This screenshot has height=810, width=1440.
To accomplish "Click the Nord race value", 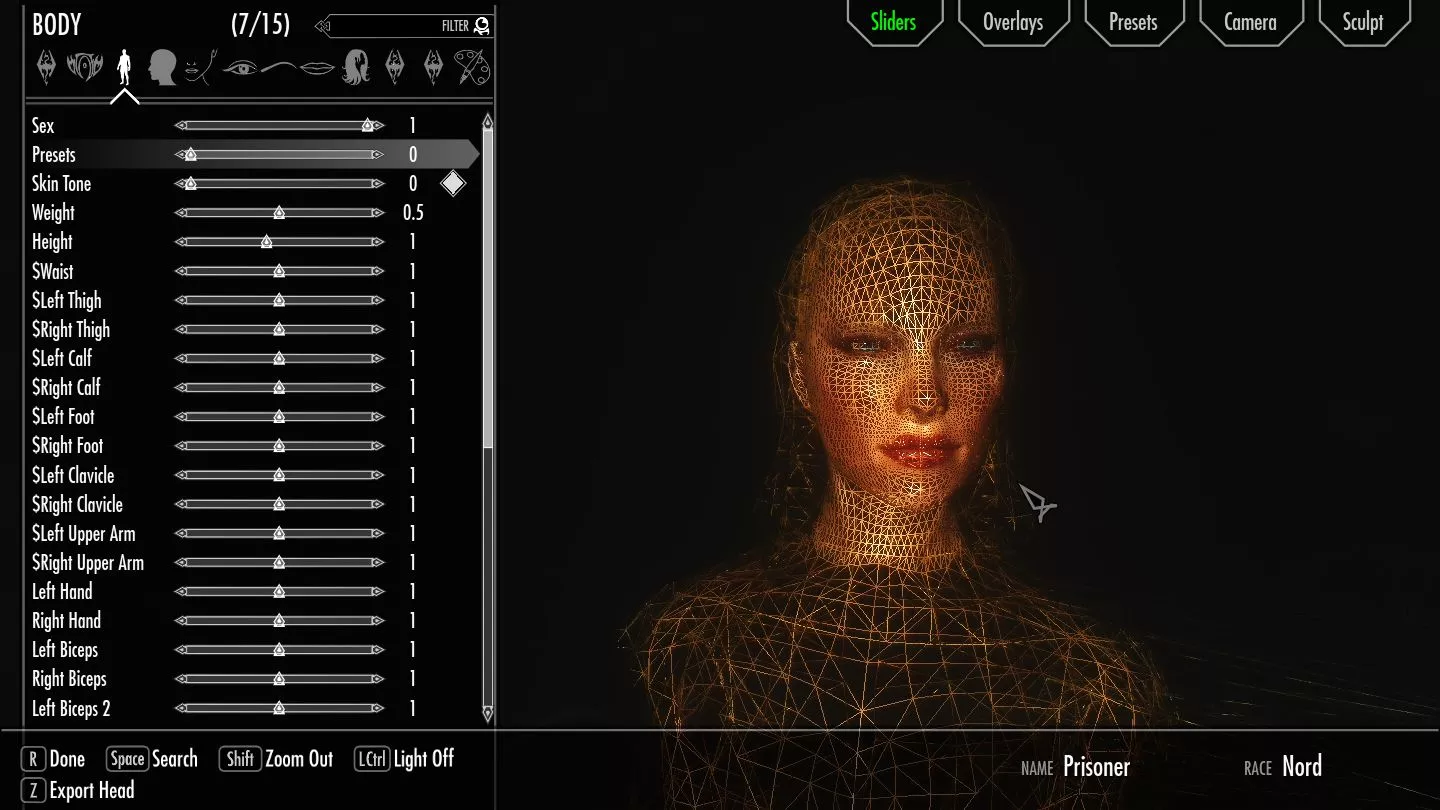I will [x=1302, y=767].
